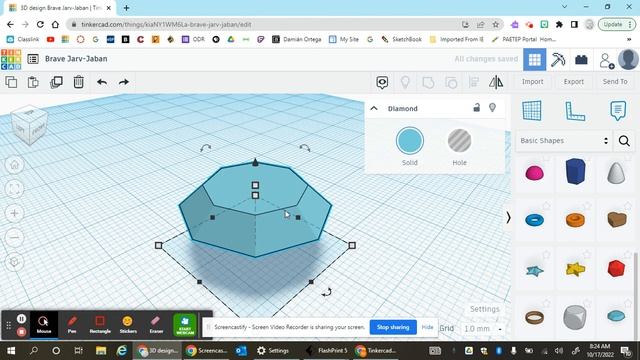This screenshot has width=640, height=360.
Task: Invite collaborators with the add person icon
Action: click(607, 60)
